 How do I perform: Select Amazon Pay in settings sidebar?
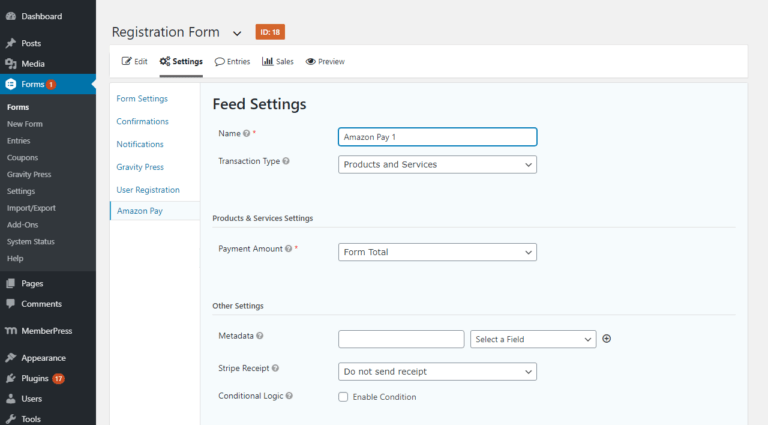[140, 211]
